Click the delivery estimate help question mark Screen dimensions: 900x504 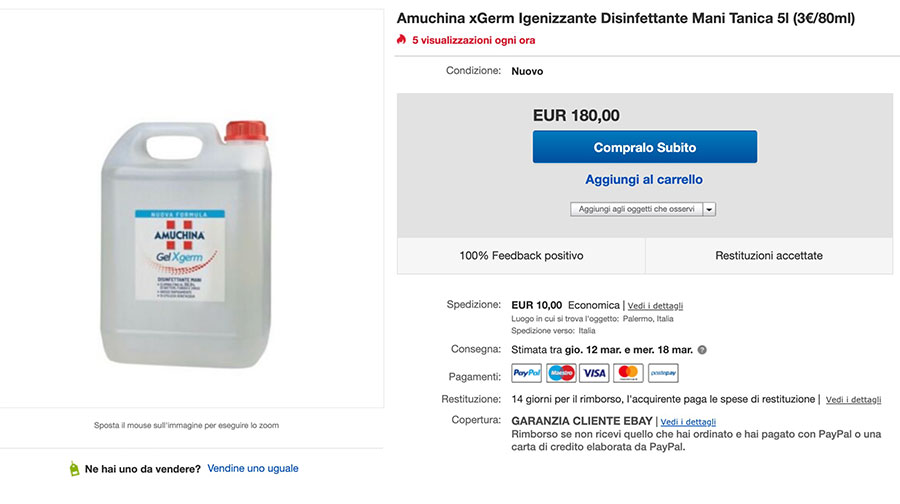[702, 350]
